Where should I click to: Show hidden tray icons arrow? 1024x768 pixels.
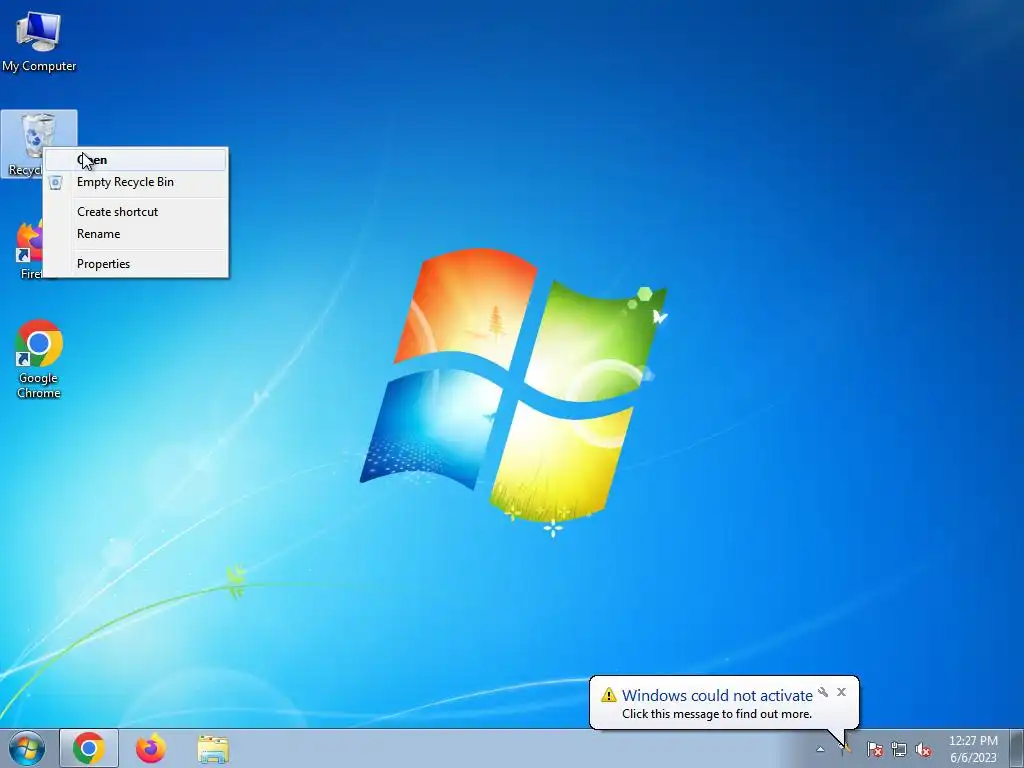point(820,749)
